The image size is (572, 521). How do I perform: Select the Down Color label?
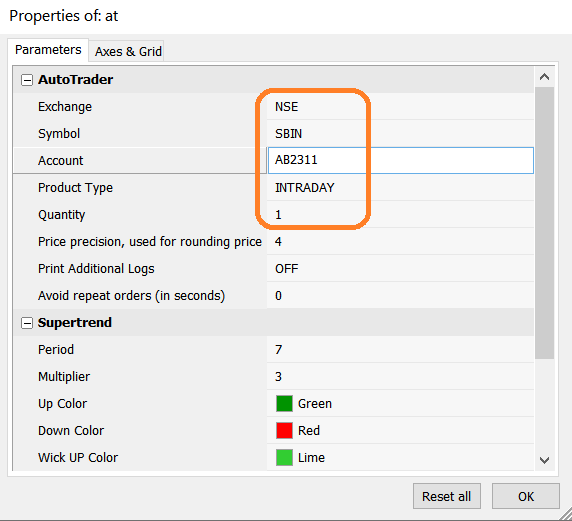tap(71, 431)
